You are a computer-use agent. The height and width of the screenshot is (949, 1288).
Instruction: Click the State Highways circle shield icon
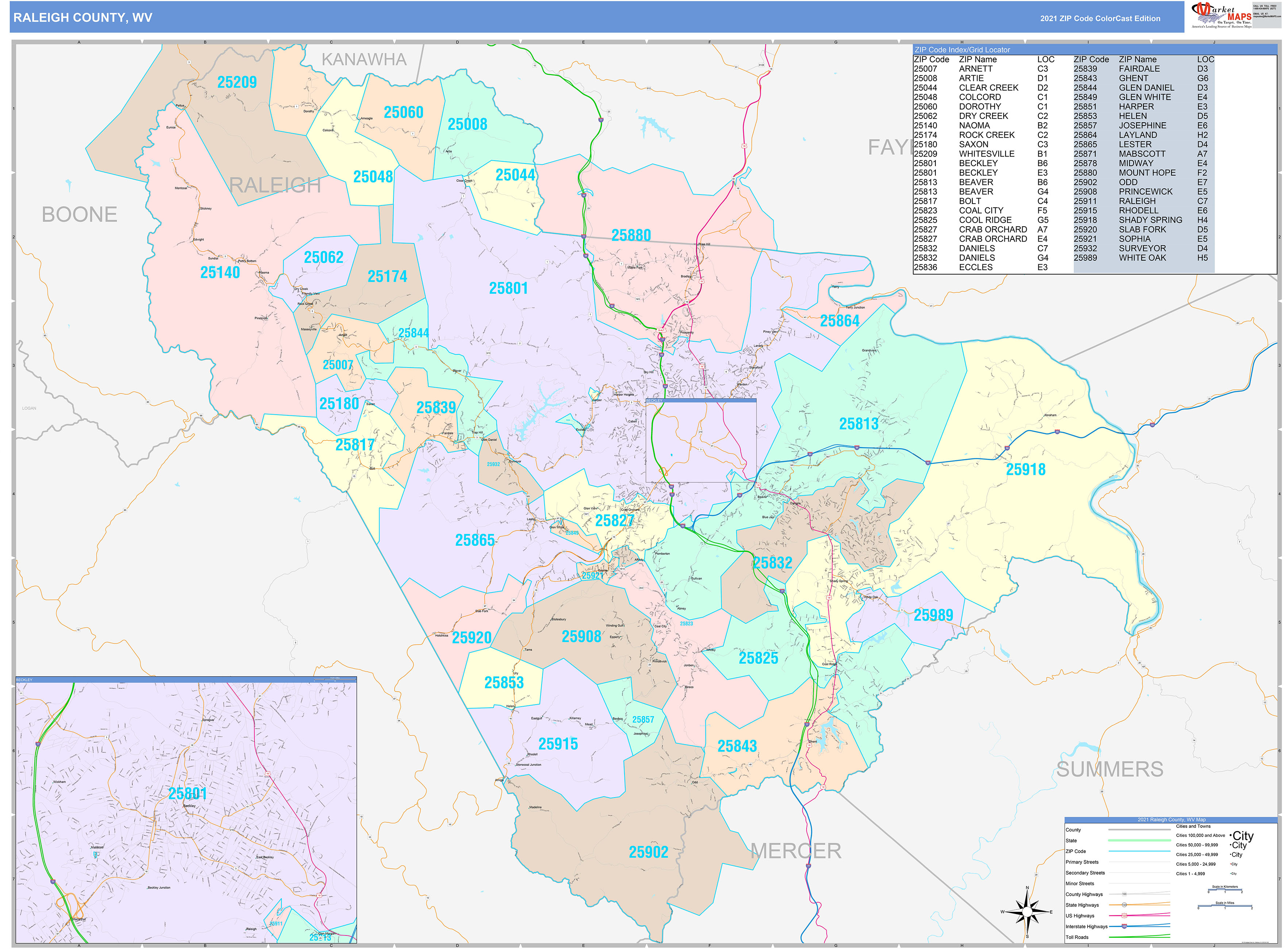pyautogui.click(x=1125, y=905)
